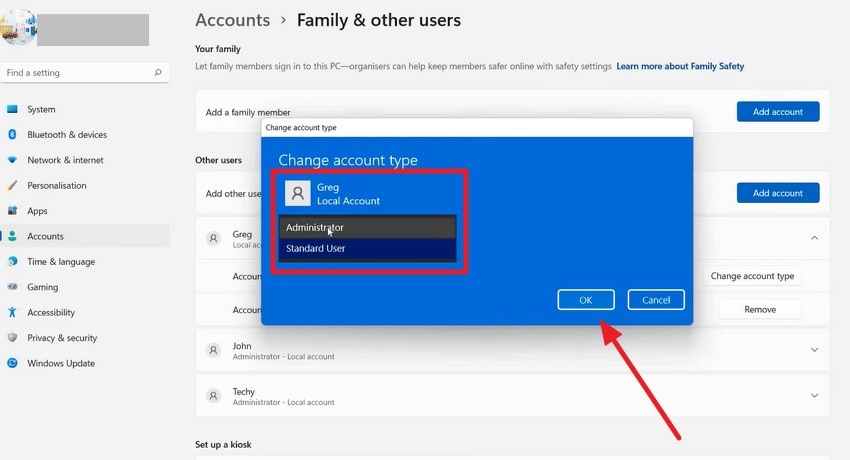Click the Privacy & security shield icon
The width and height of the screenshot is (850, 460).
tap(12, 338)
